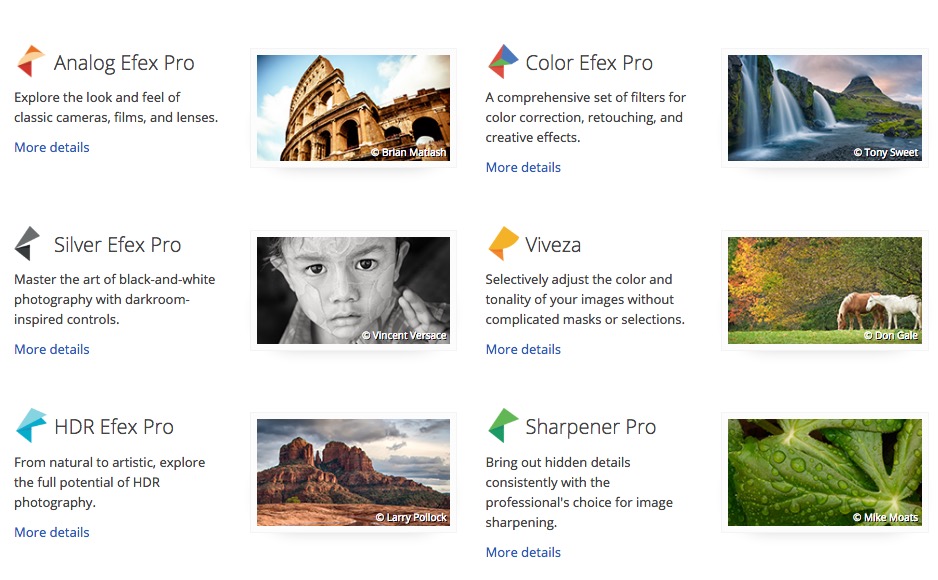Open More details under Silver Efex Pro
This screenshot has height=580, width=938.
tap(52, 349)
